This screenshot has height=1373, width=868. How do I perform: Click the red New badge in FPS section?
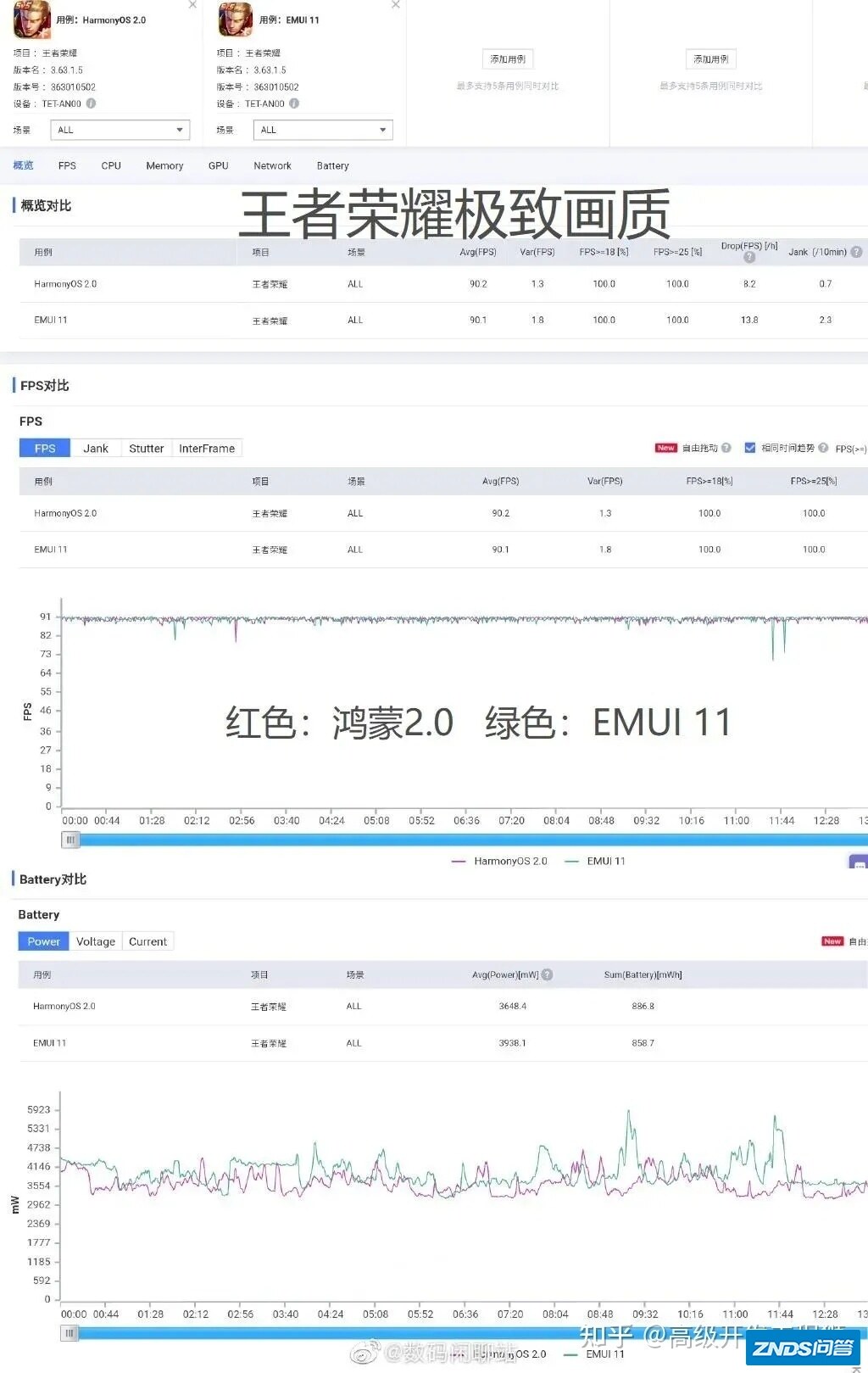666,448
